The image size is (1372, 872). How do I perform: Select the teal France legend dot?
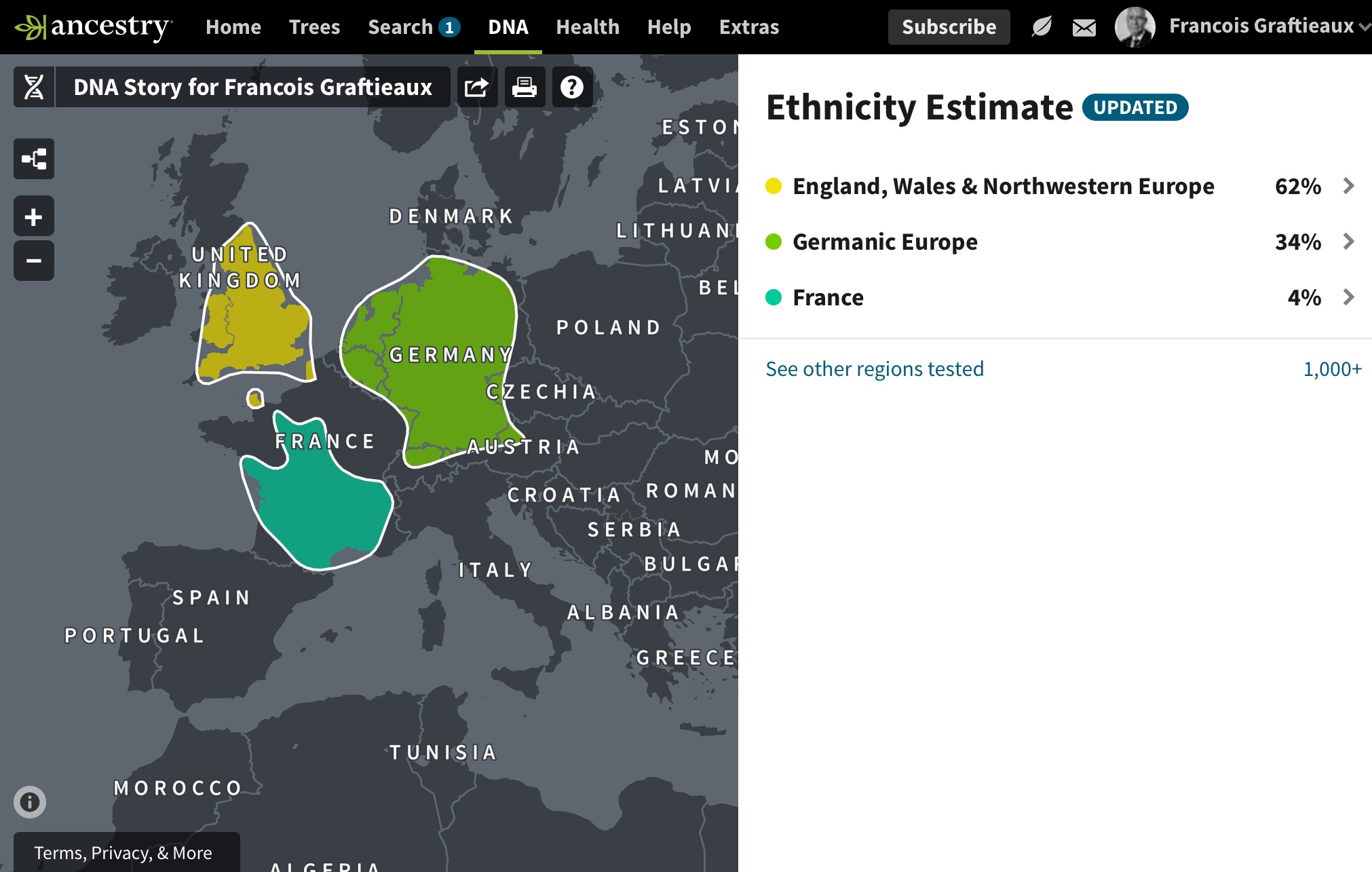(x=774, y=297)
